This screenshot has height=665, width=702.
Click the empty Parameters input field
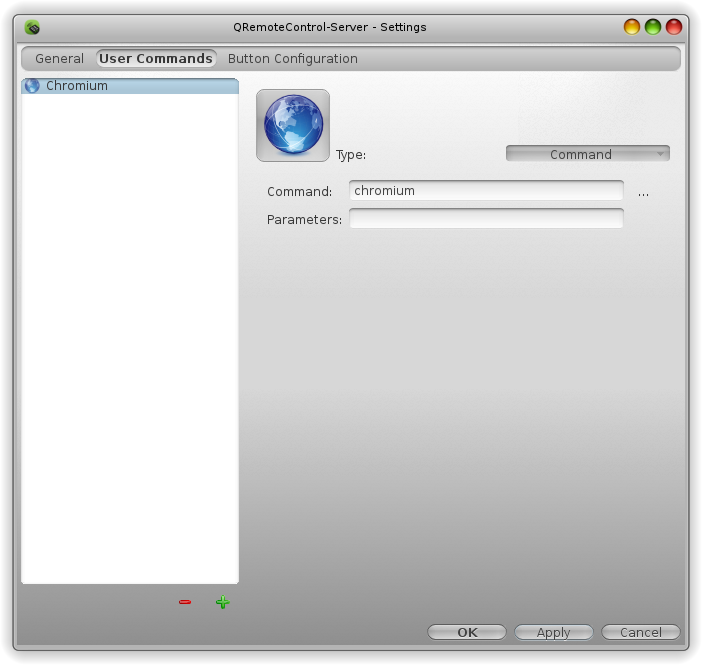click(486, 219)
